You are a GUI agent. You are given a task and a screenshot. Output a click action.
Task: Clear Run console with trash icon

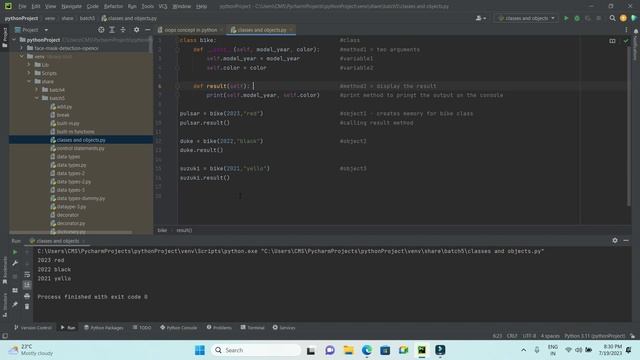(x=27, y=307)
